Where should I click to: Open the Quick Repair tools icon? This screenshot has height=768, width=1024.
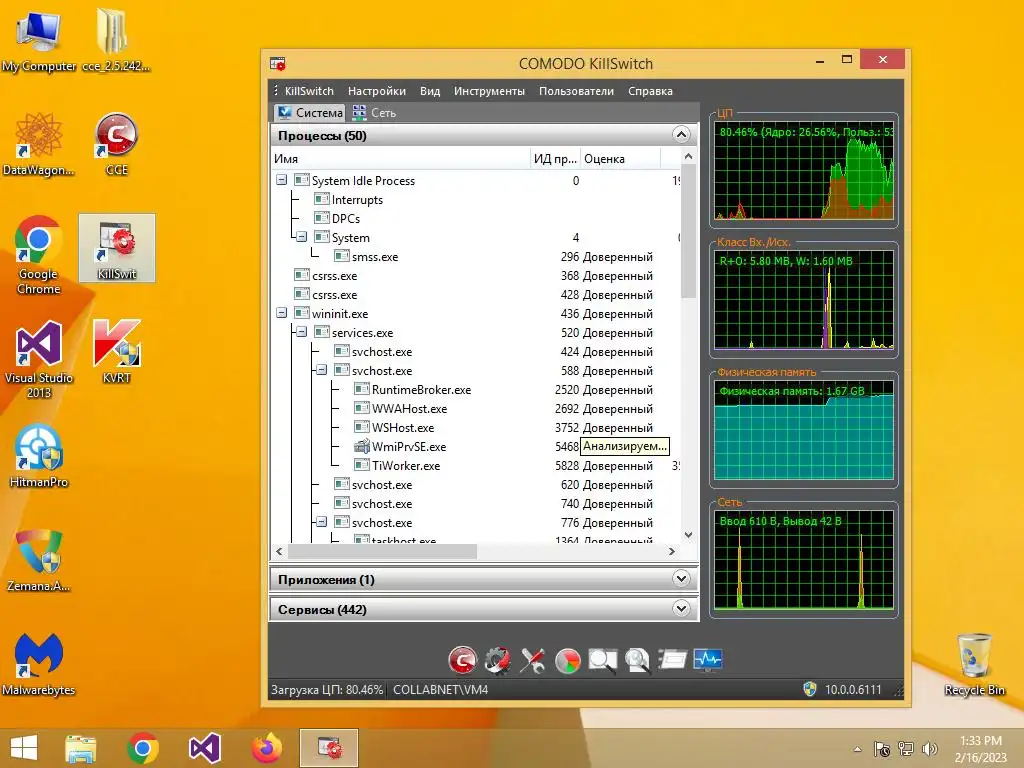[533, 660]
